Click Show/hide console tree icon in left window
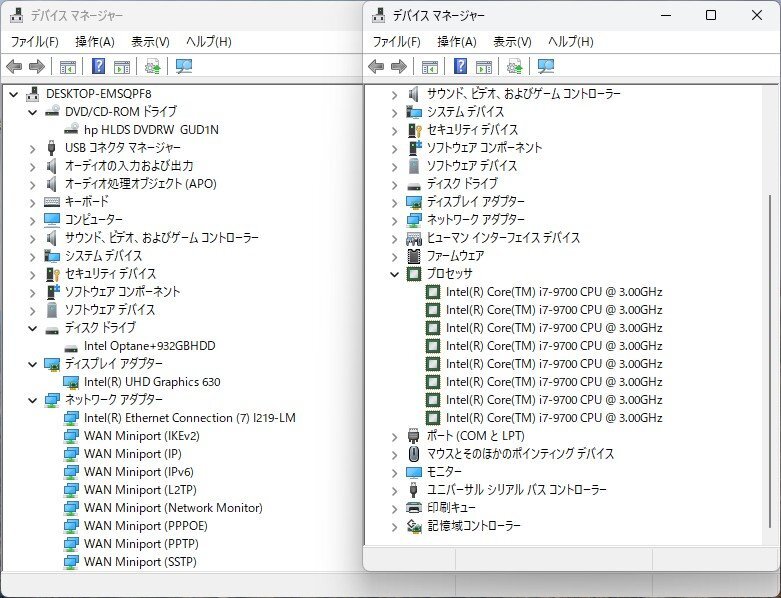Image resolution: width=781 pixels, height=598 pixels. [x=68, y=66]
